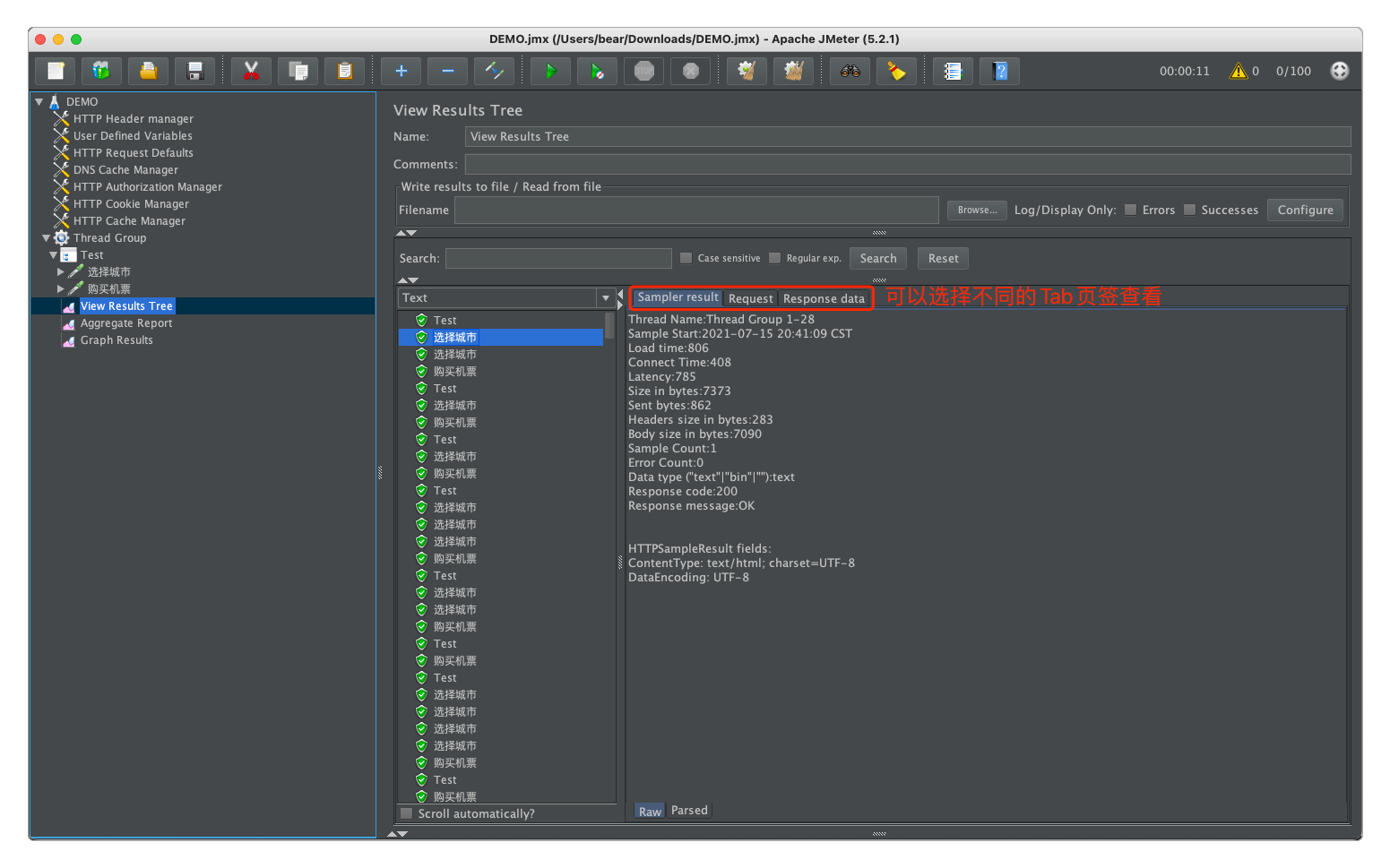Open the Templates toolbar icon
Screen dimensions: 1390x868
102,71
